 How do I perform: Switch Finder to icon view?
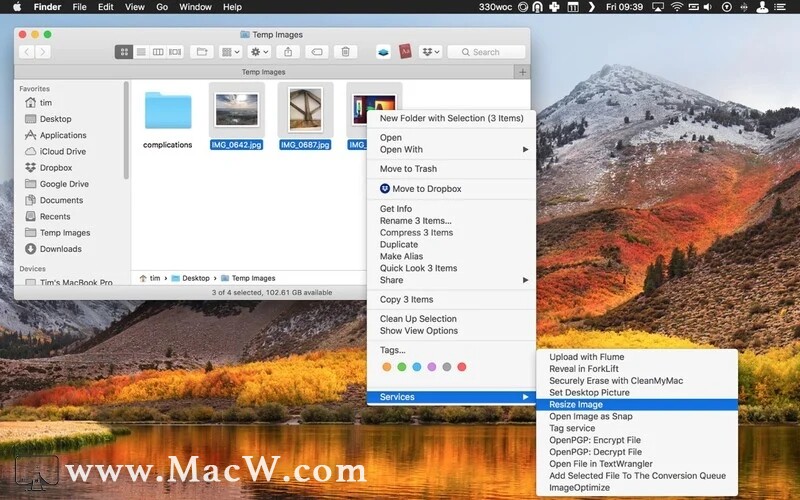point(124,52)
